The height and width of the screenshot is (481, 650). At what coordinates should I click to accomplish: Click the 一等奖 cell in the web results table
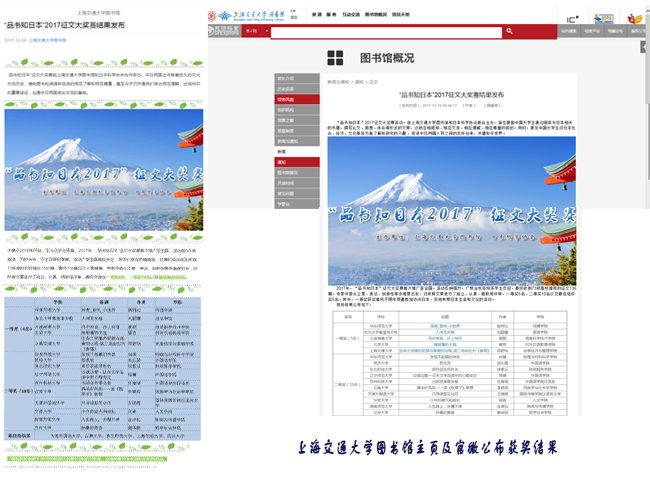pos(348,338)
